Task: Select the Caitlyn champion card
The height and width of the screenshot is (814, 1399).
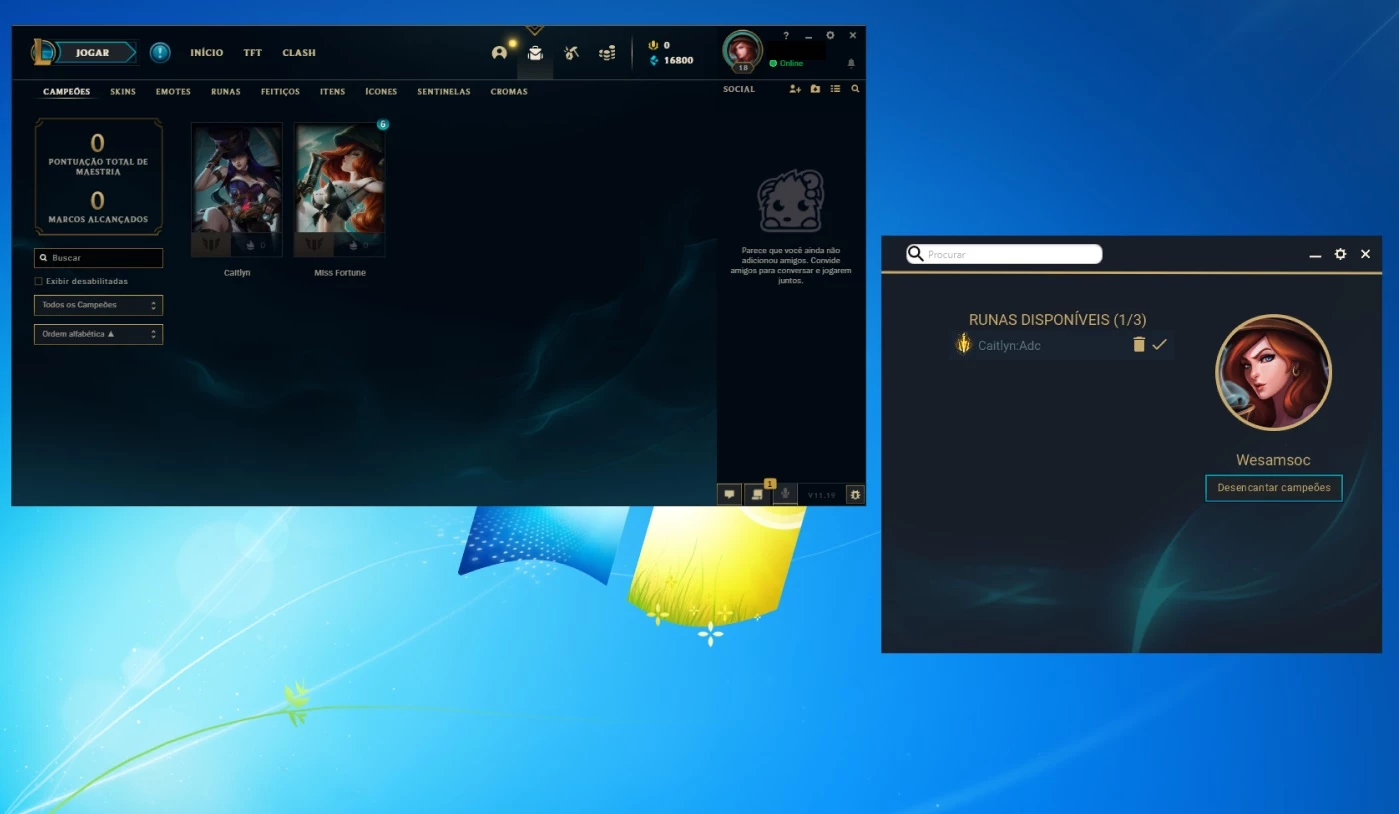Action: (237, 190)
